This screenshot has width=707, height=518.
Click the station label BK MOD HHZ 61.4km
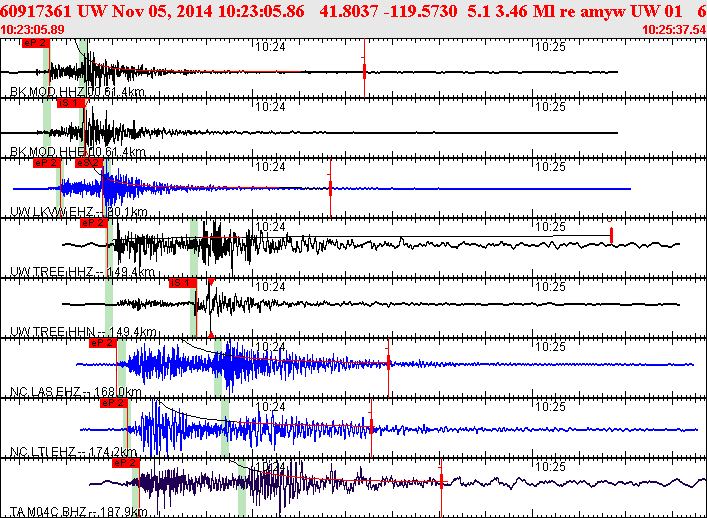(77, 92)
